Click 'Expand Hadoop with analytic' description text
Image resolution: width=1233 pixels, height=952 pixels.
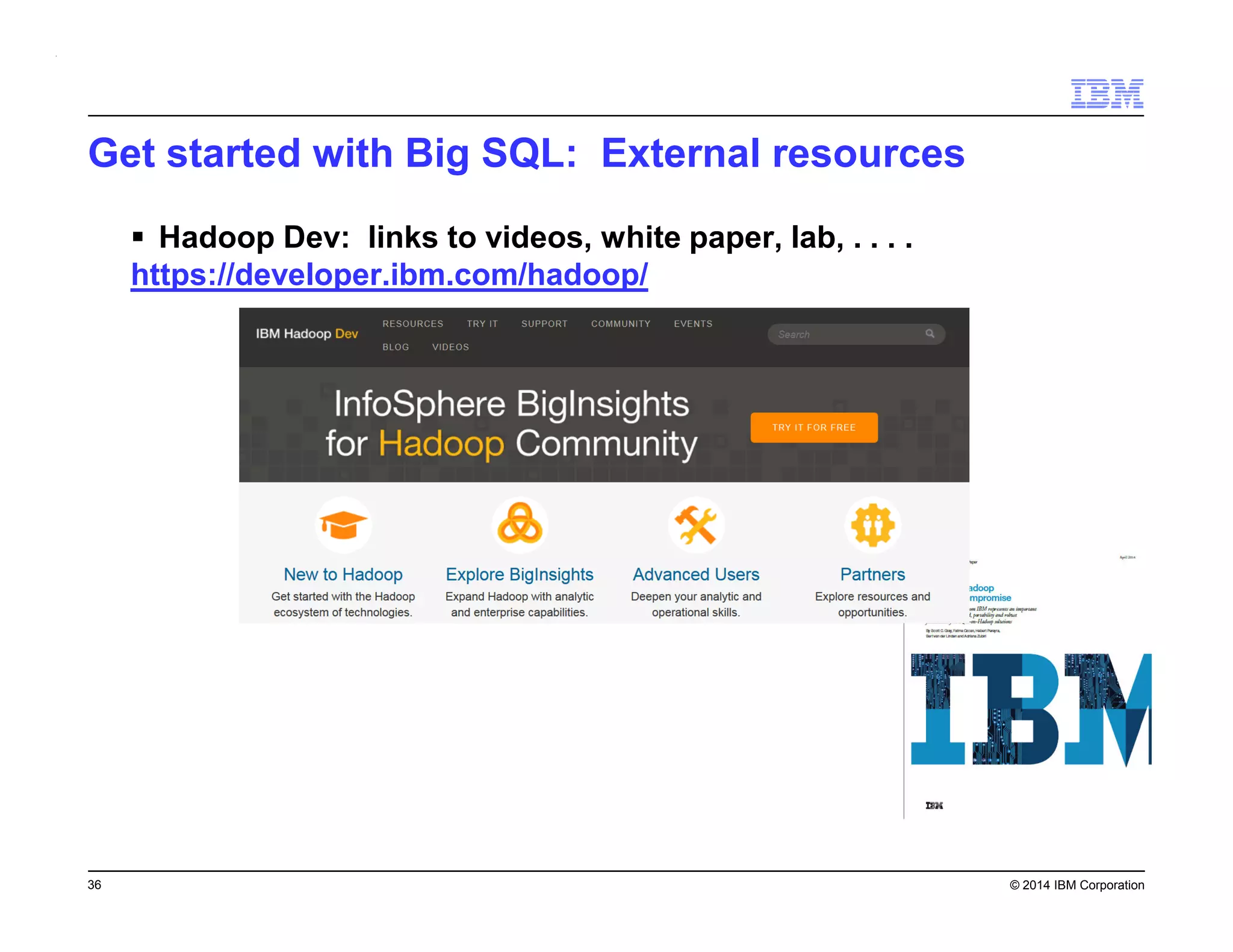[x=520, y=596]
